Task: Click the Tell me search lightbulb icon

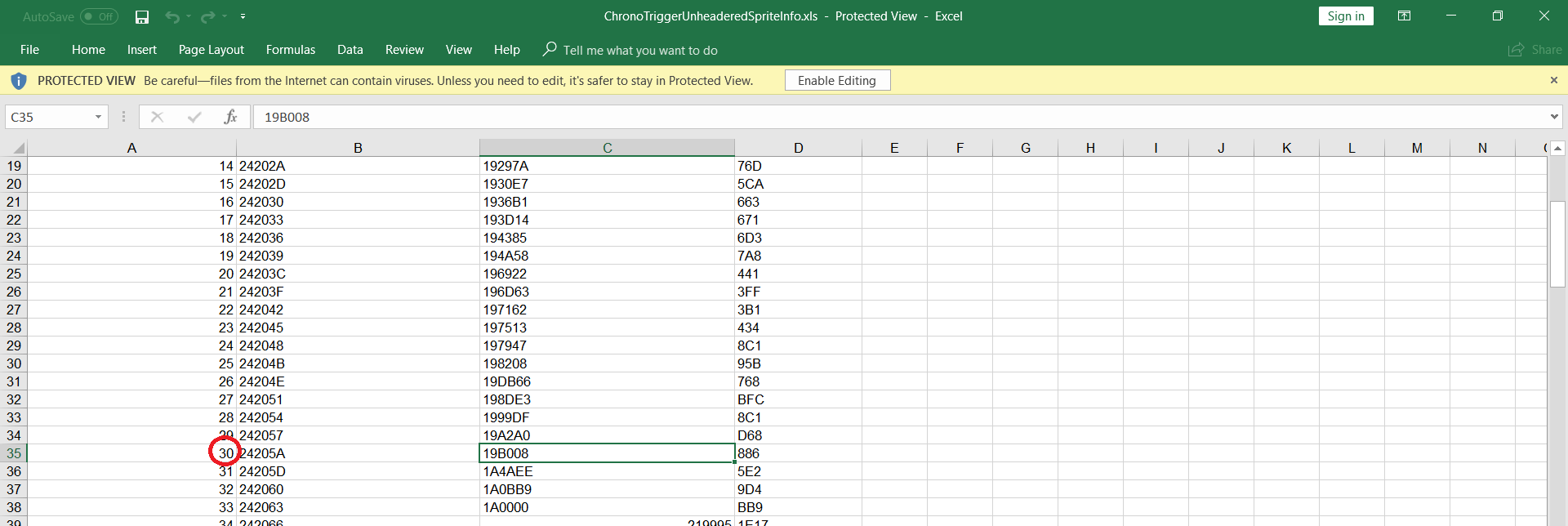Action: tap(550, 49)
